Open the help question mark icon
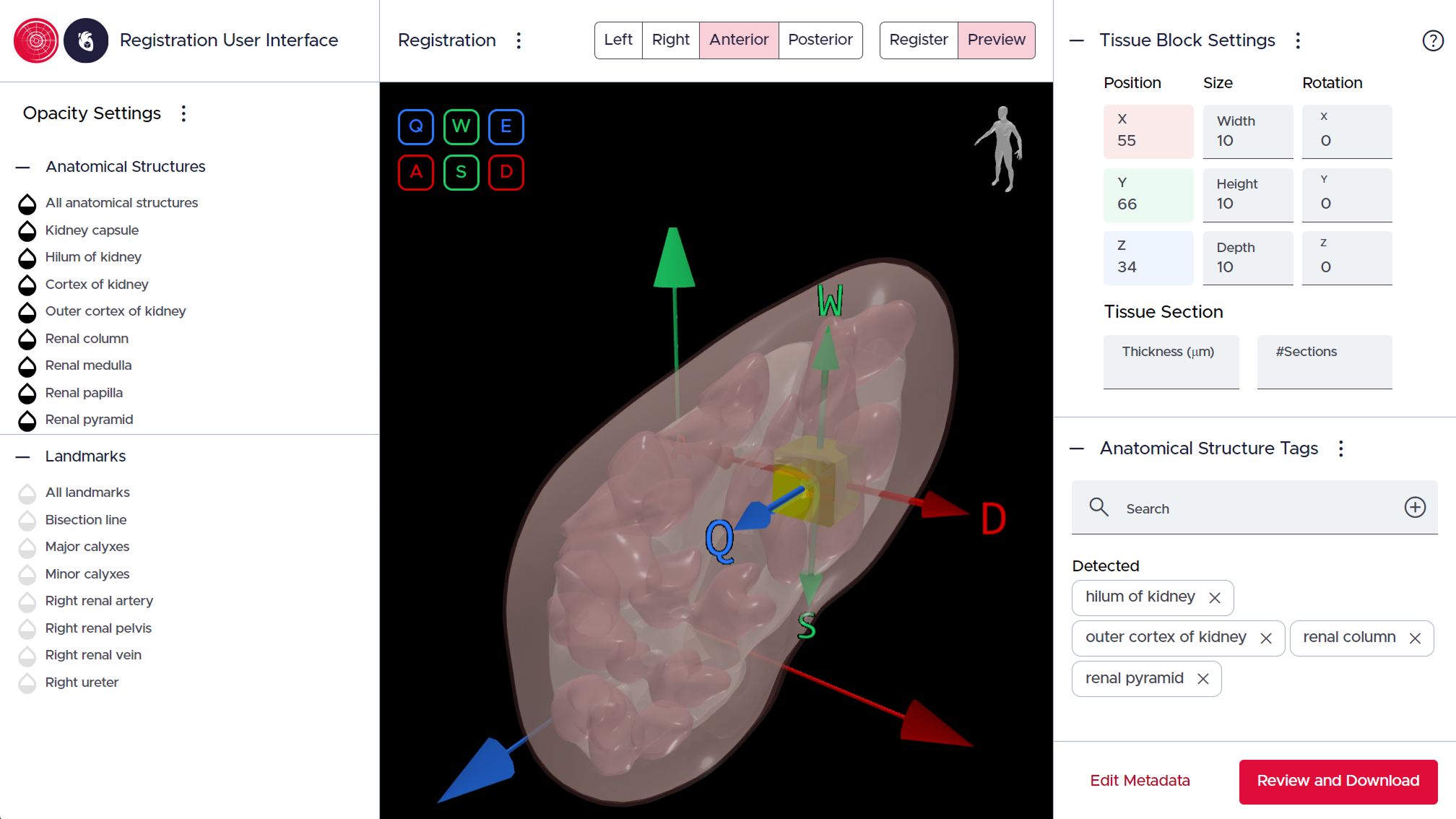 tap(1432, 40)
